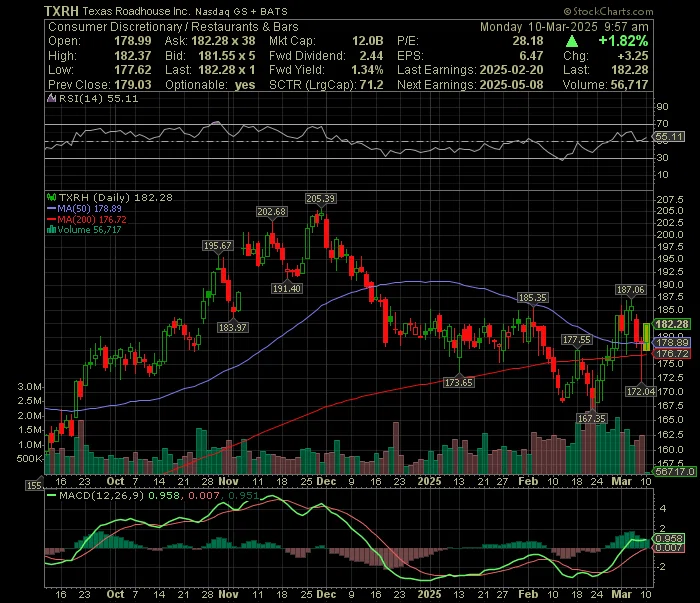Click the Next Earnings date 2025-05-08
700x603 pixels.
tap(512, 85)
